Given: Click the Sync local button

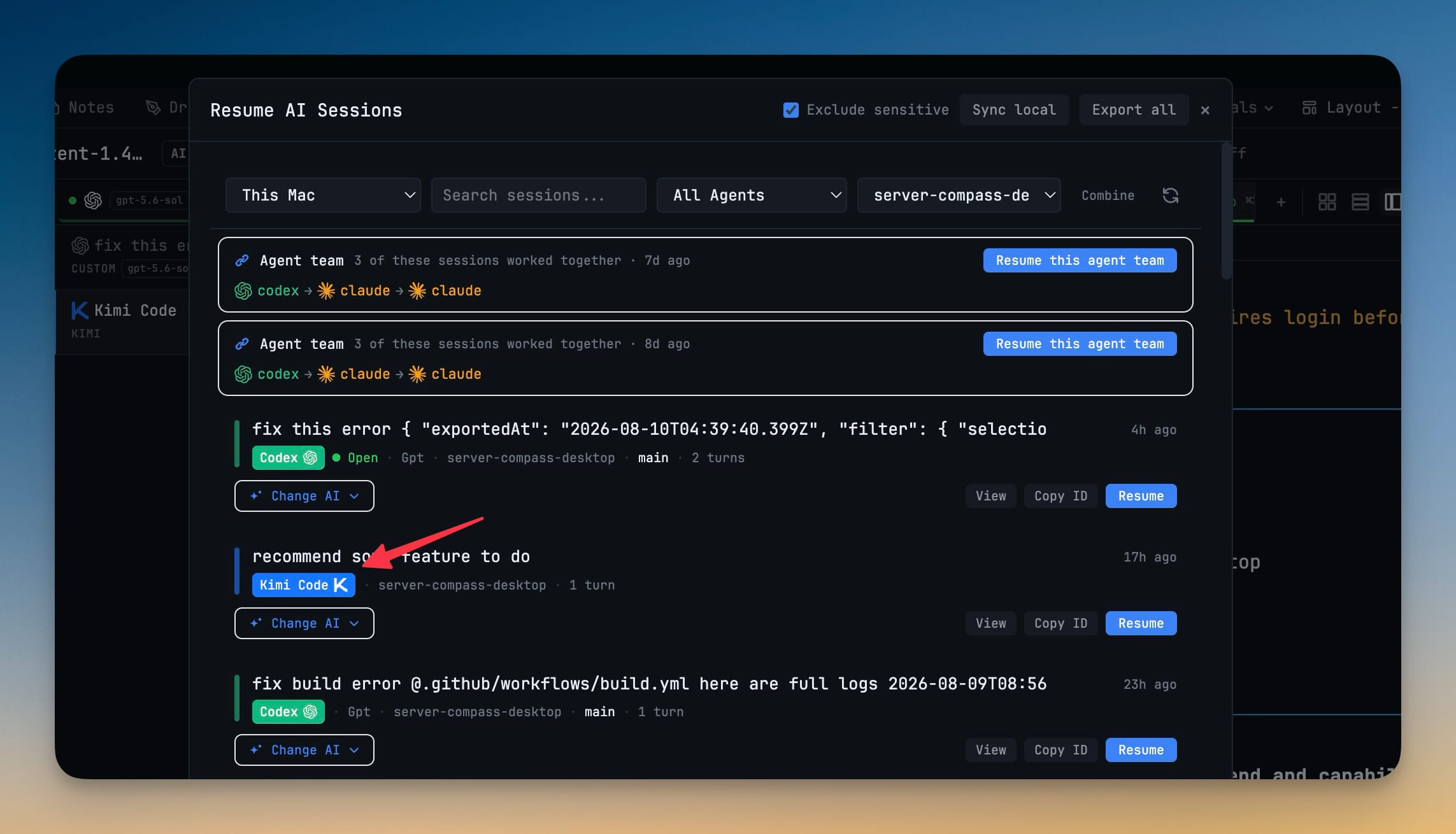Looking at the screenshot, I should (1014, 110).
